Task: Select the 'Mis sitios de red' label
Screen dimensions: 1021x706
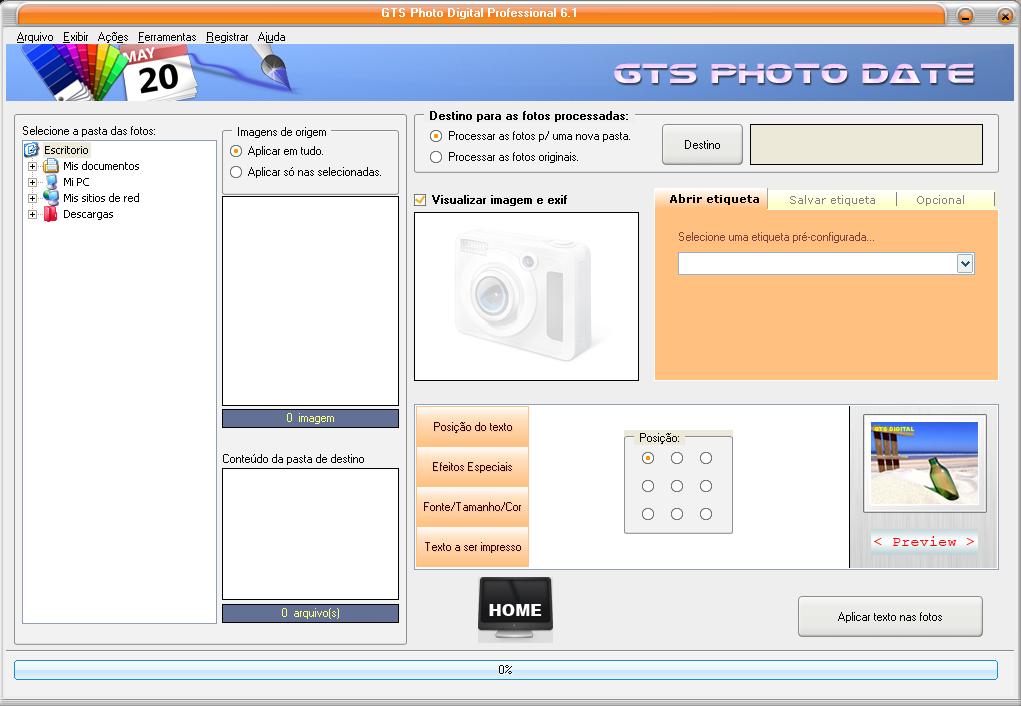Action: [101, 198]
